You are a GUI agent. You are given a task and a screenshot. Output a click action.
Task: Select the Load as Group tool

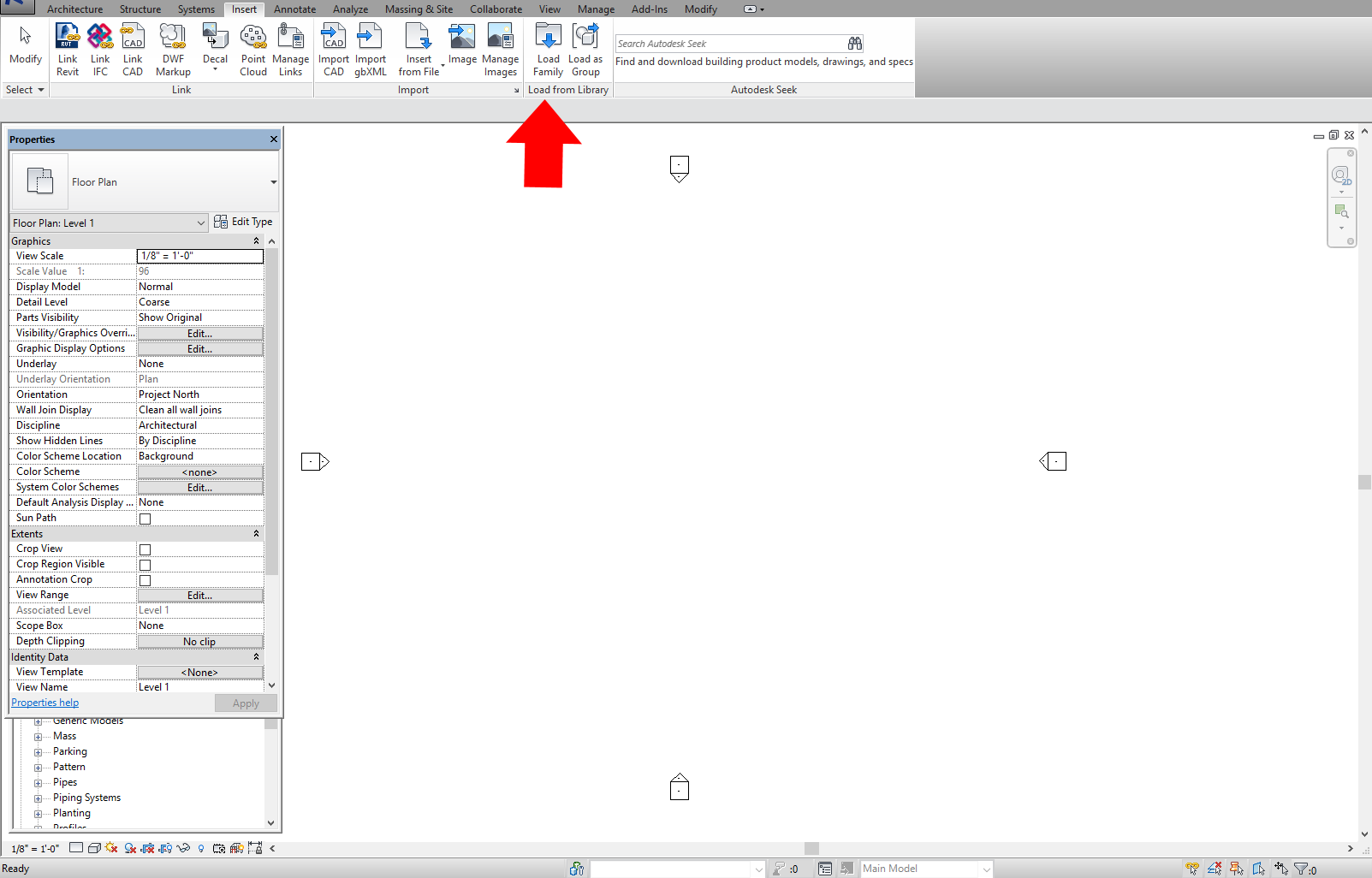(x=585, y=47)
